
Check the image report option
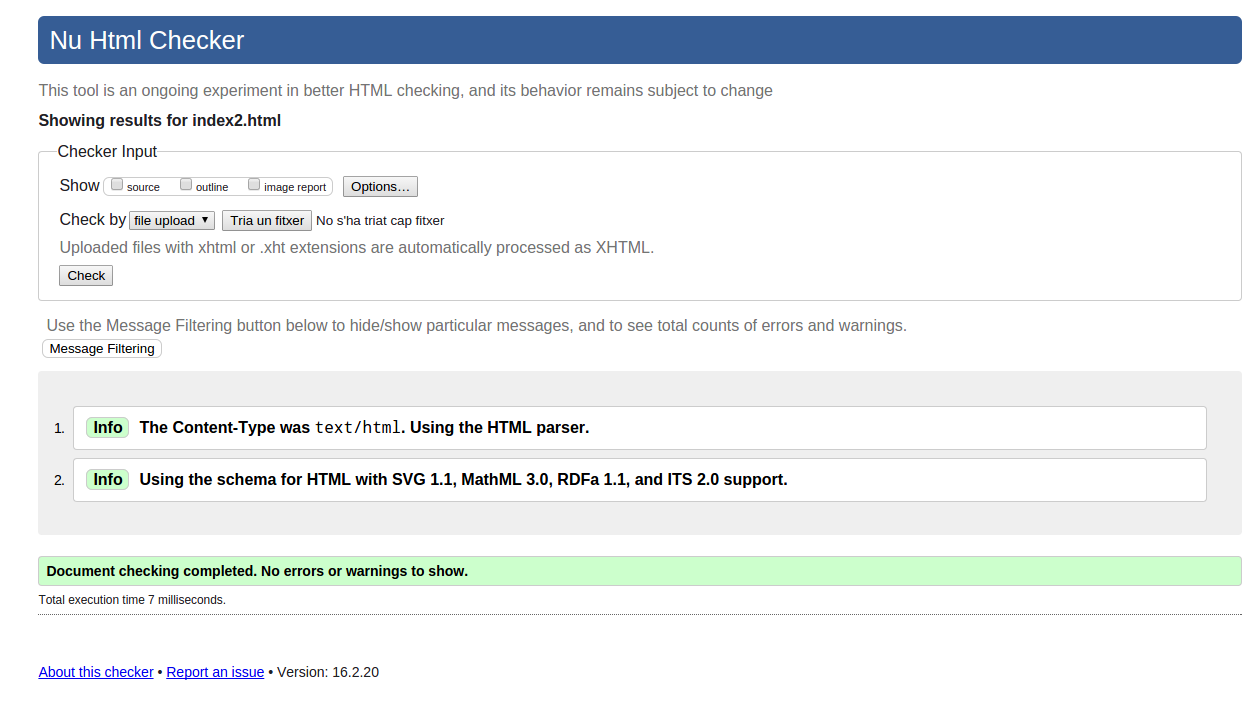(254, 185)
